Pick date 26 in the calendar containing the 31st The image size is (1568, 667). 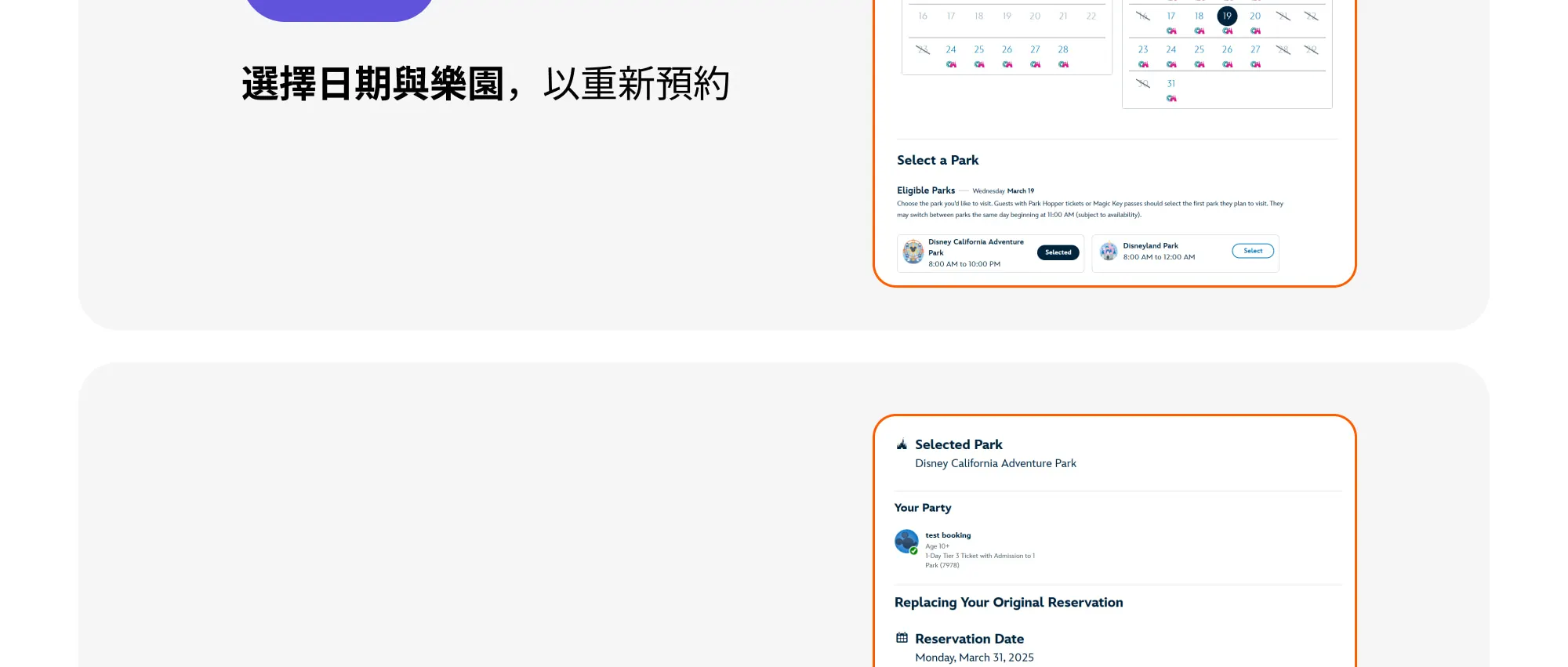(1227, 49)
